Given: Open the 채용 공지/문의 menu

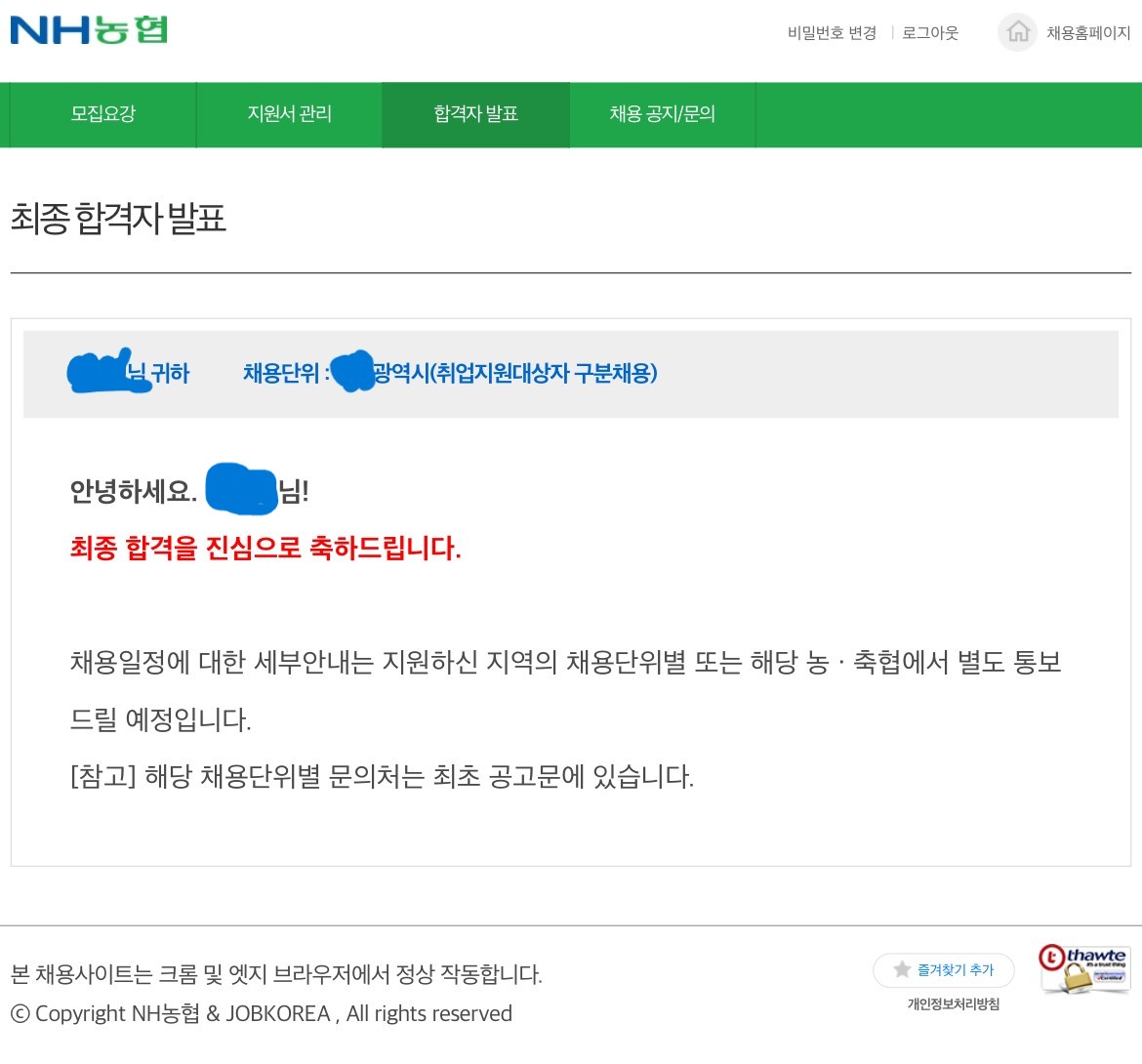Looking at the screenshot, I should coord(662,114).
